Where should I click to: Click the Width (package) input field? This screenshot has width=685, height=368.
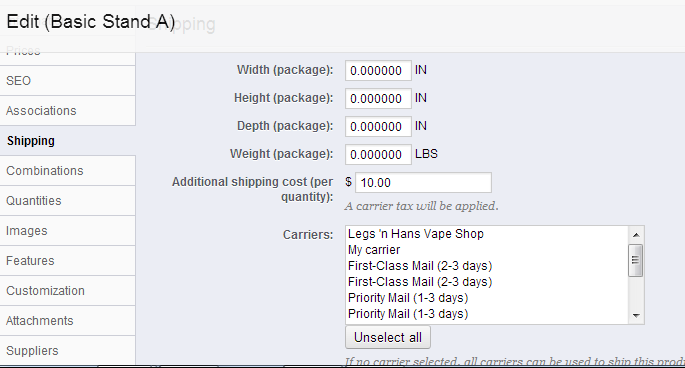(378, 70)
